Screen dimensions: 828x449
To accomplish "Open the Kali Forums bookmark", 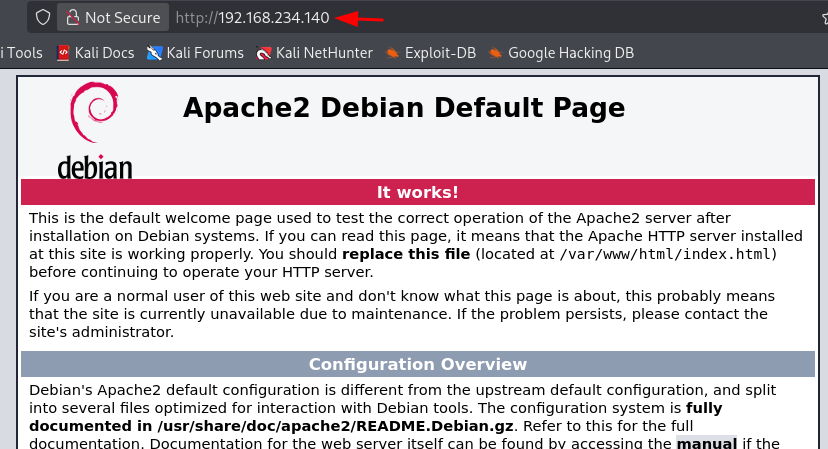I will tap(195, 53).
